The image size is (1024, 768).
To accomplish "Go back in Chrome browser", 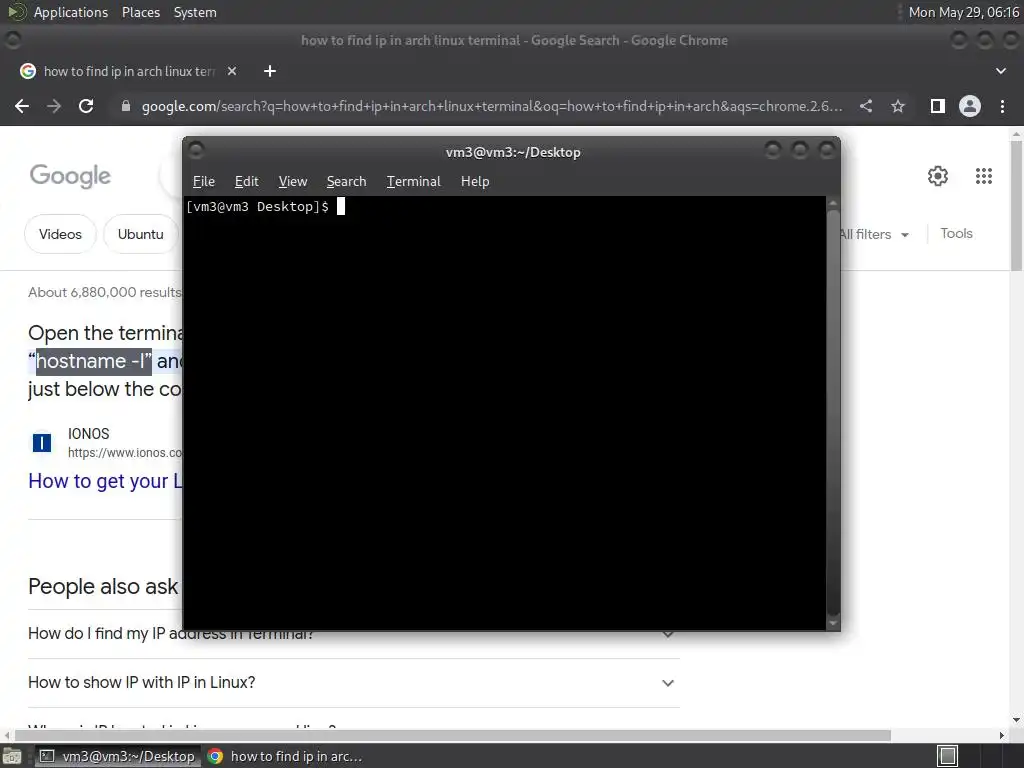I will (22, 106).
